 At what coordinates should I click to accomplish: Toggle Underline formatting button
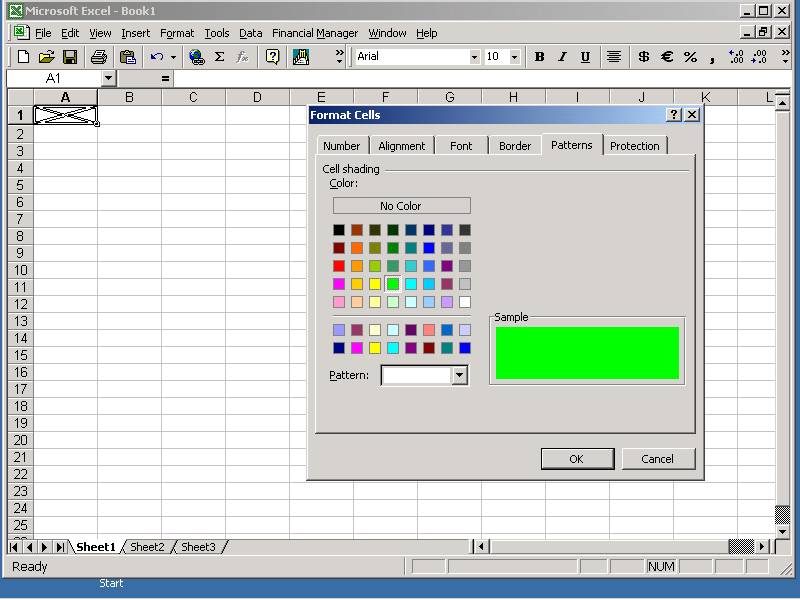(x=585, y=57)
